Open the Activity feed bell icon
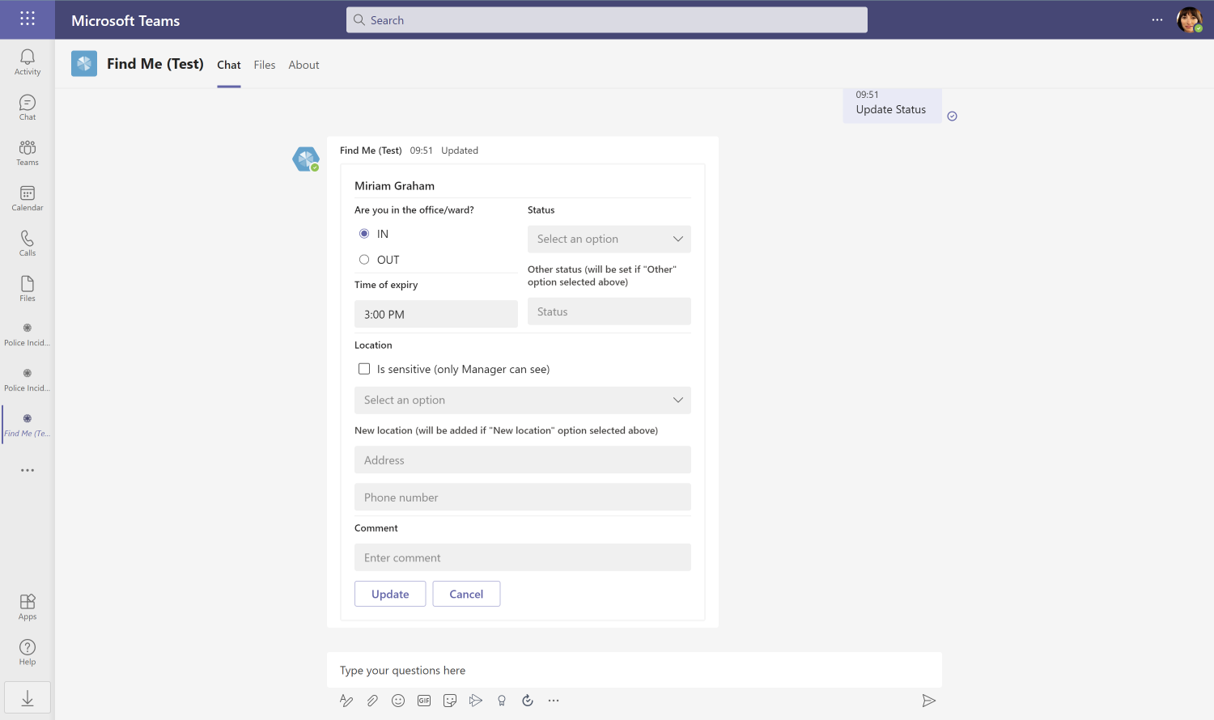Viewport: 1214px width, 720px height. (27, 58)
